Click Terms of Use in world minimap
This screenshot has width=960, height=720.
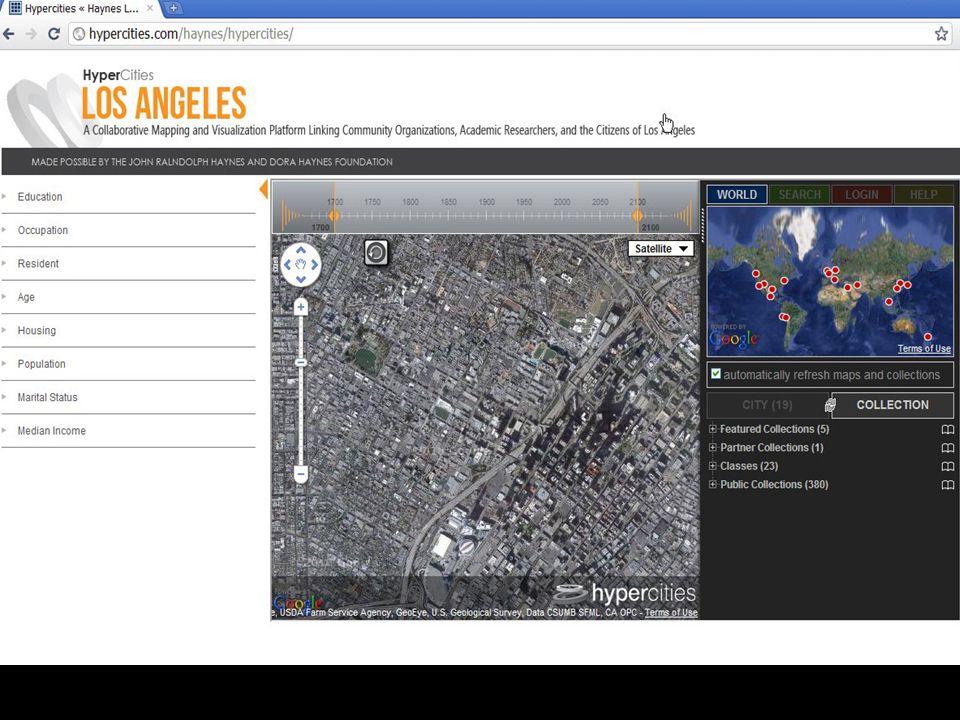coord(924,348)
